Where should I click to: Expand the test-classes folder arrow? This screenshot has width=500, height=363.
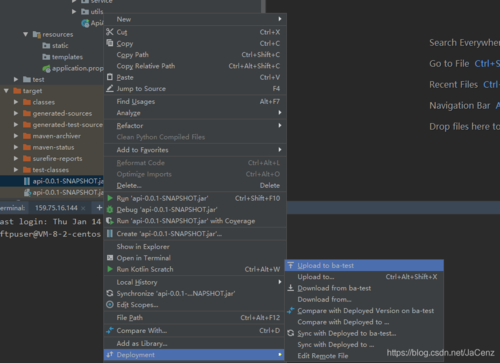[x=16, y=170]
